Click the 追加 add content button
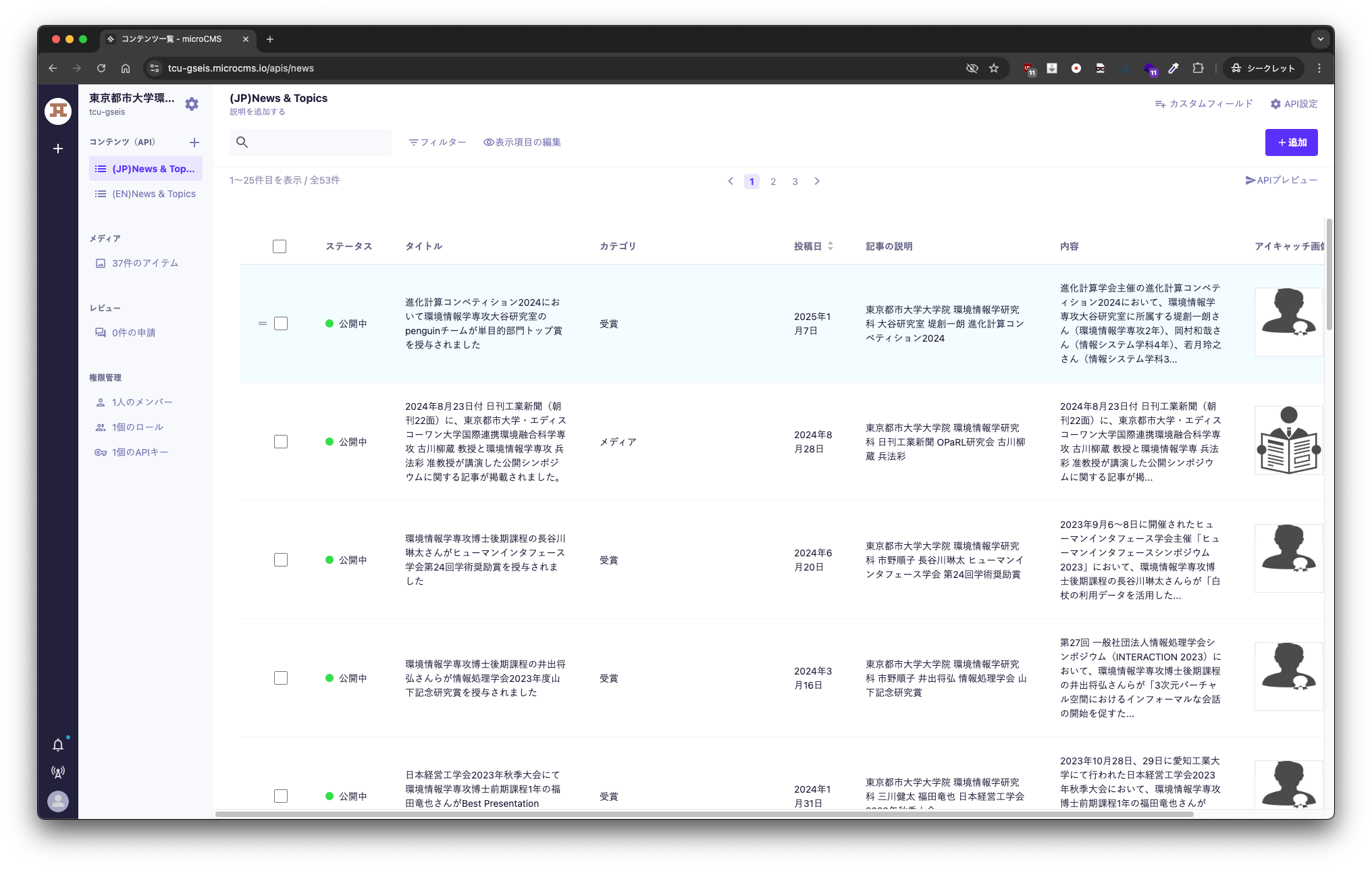The image size is (1372, 869). [x=1291, y=142]
